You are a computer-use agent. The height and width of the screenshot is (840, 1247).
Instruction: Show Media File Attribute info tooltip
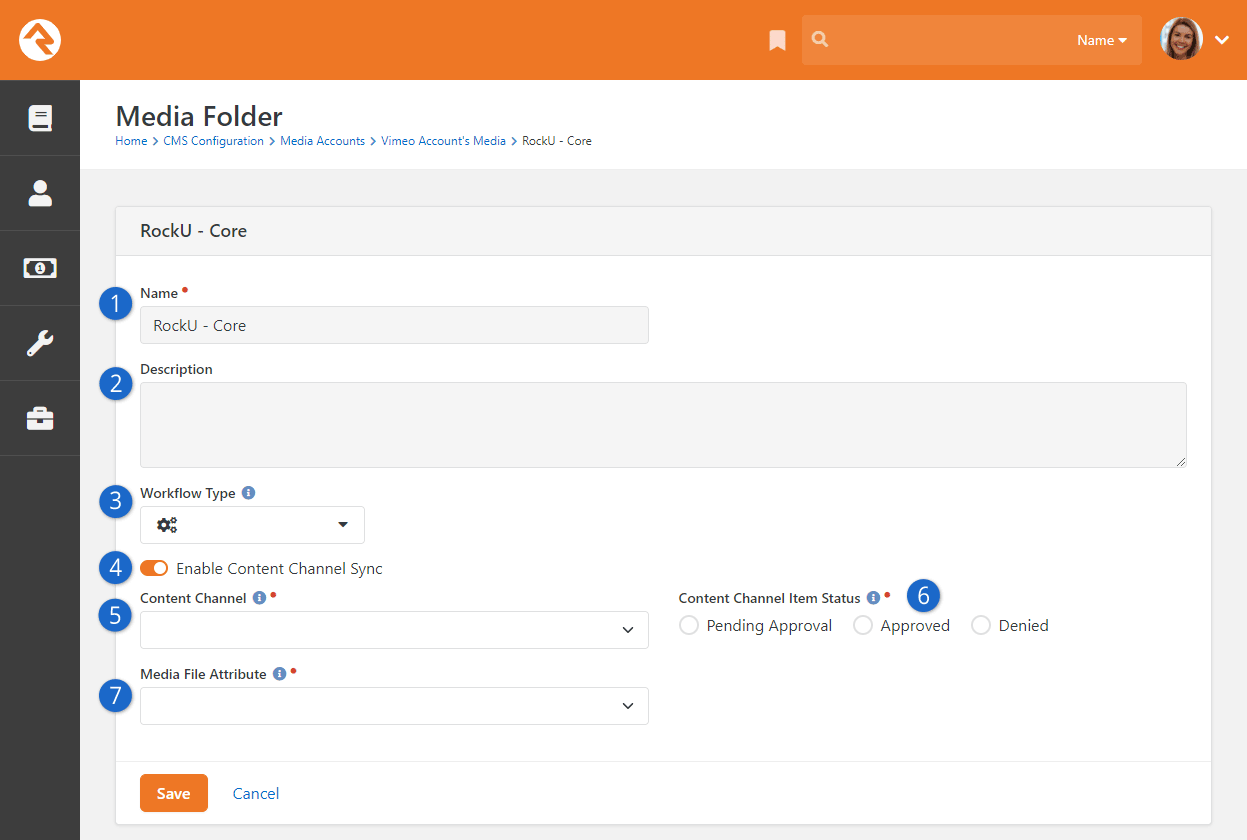click(279, 674)
